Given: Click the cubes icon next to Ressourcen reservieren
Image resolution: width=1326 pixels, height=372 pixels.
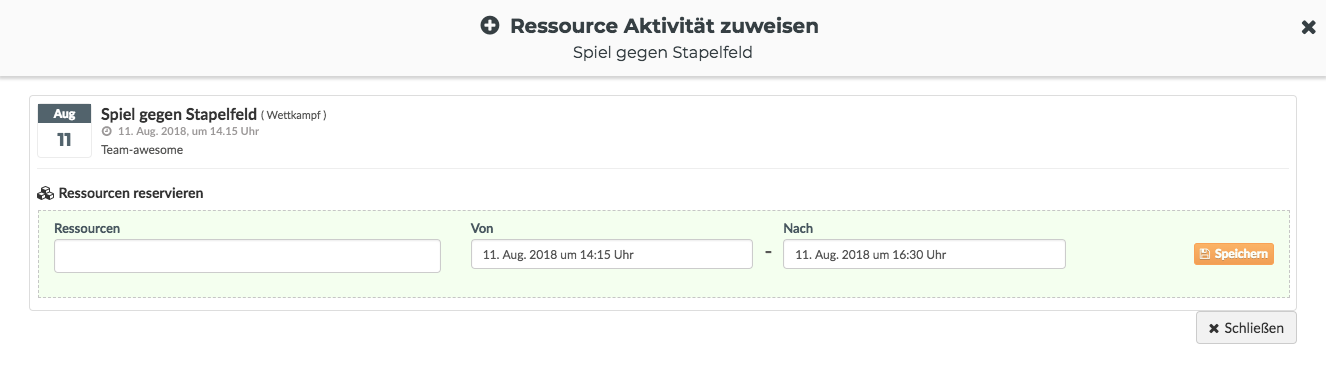Looking at the screenshot, I should click(x=46, y=193).
